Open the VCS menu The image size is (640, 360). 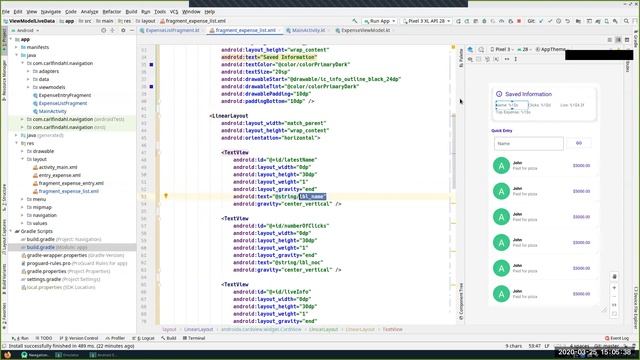coord(174,12)
